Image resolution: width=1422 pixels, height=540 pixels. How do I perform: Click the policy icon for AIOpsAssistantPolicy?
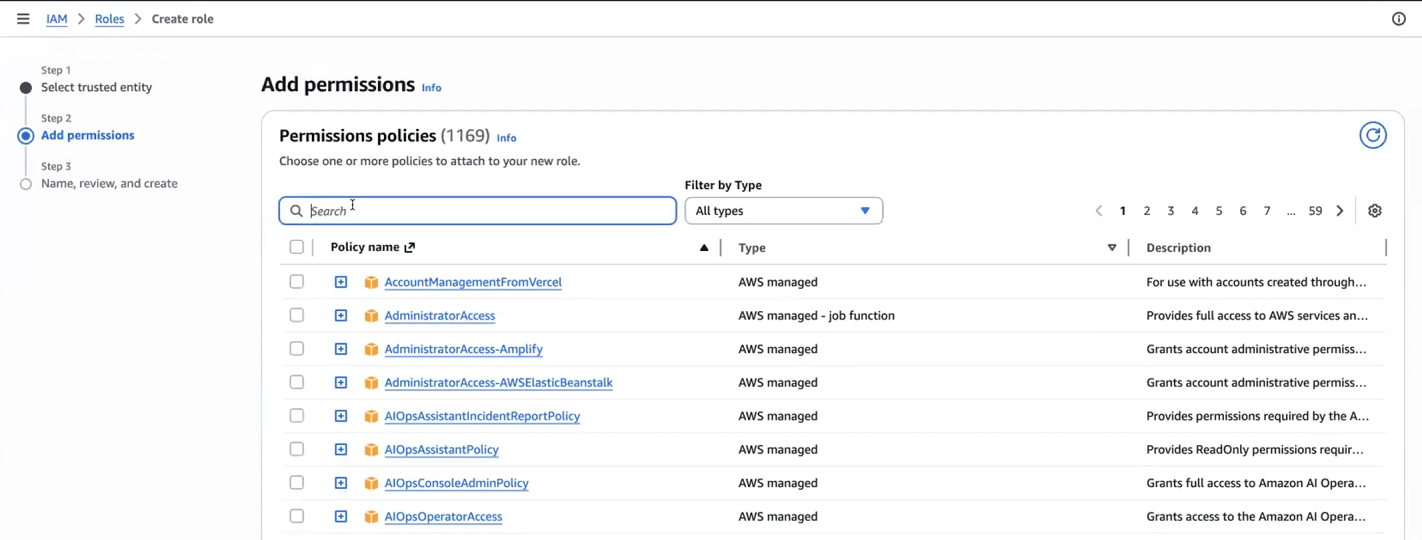point(371,450)
